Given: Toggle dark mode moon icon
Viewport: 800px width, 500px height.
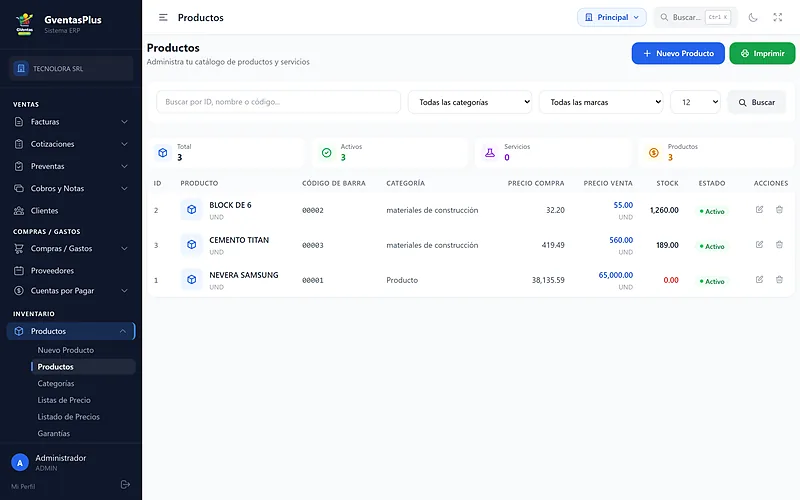Looking at the screenshot, I should point(753,17).
